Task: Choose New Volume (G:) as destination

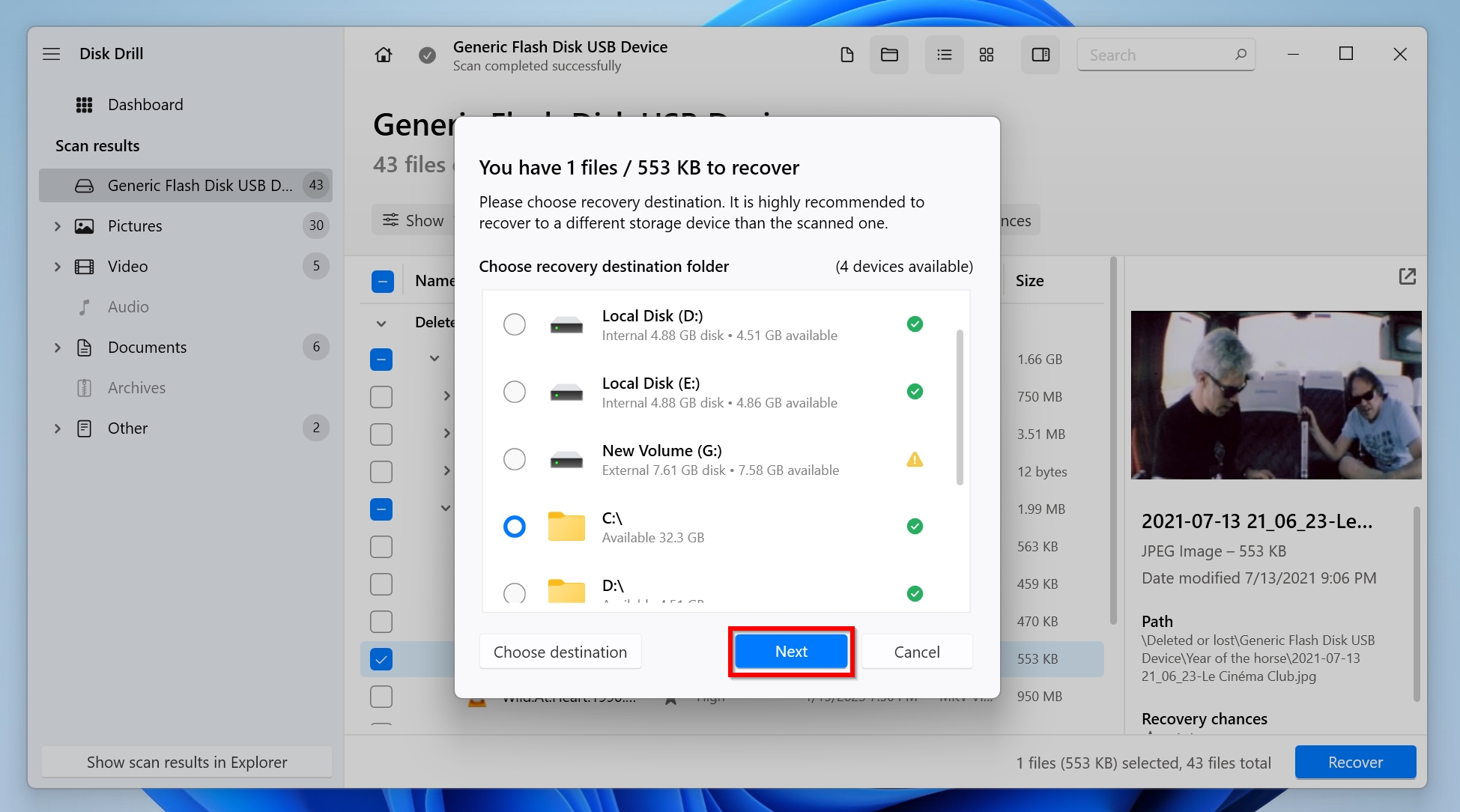Action: click(515, 459)
